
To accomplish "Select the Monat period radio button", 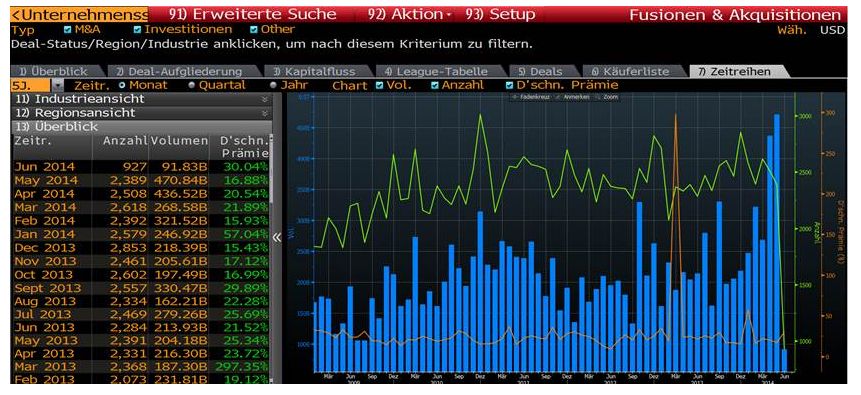I will tap(122, 85).
